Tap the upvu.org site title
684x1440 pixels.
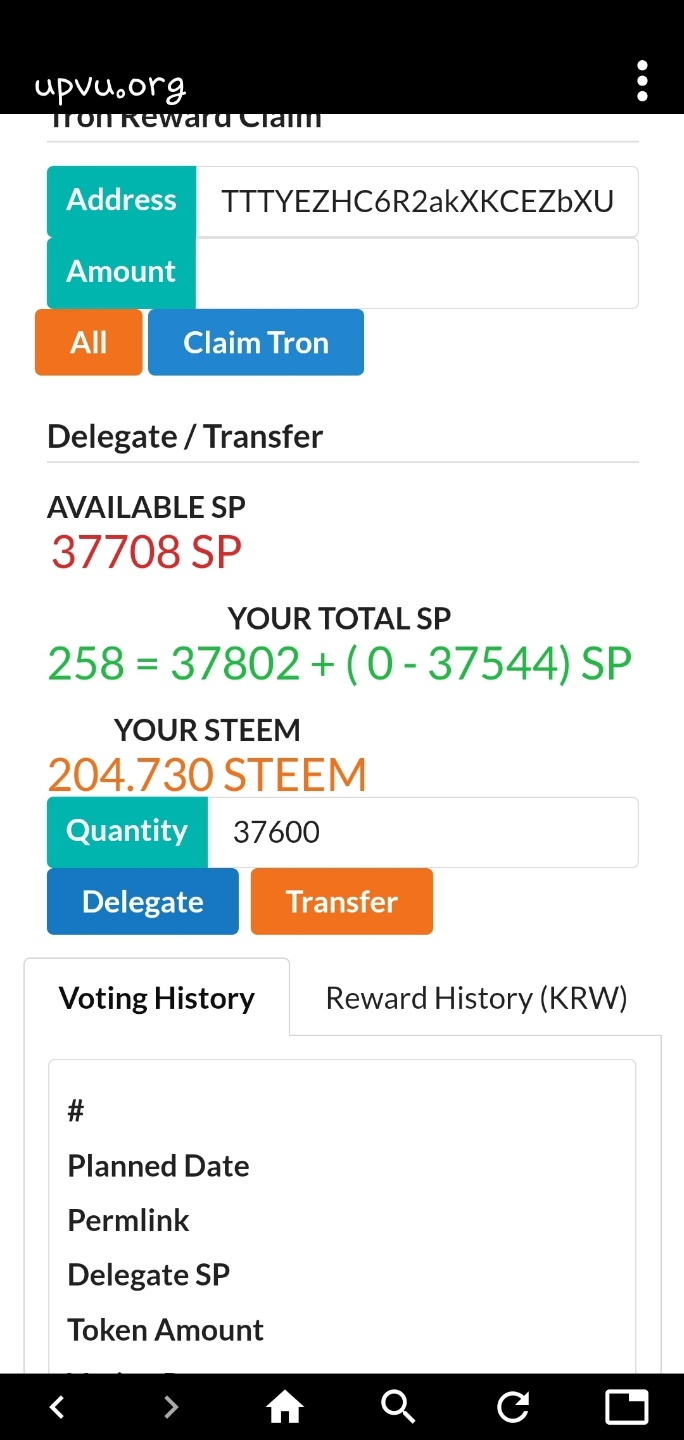coord(110,86)
